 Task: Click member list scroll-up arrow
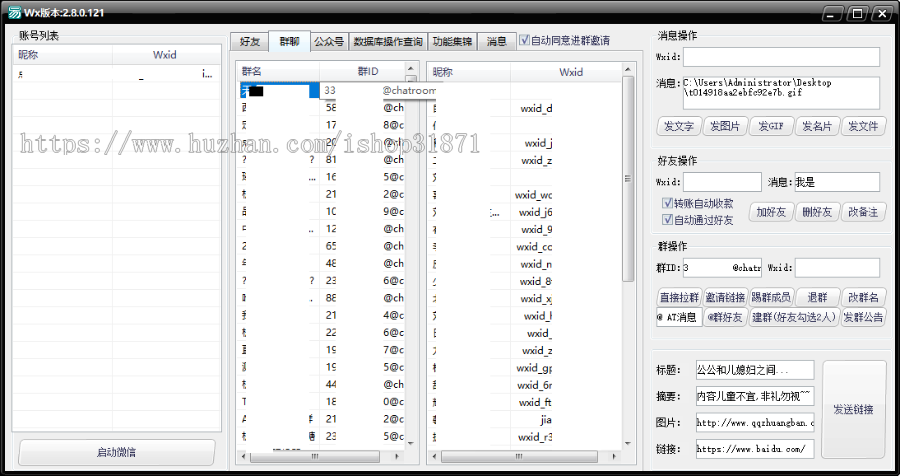point(628,69)
